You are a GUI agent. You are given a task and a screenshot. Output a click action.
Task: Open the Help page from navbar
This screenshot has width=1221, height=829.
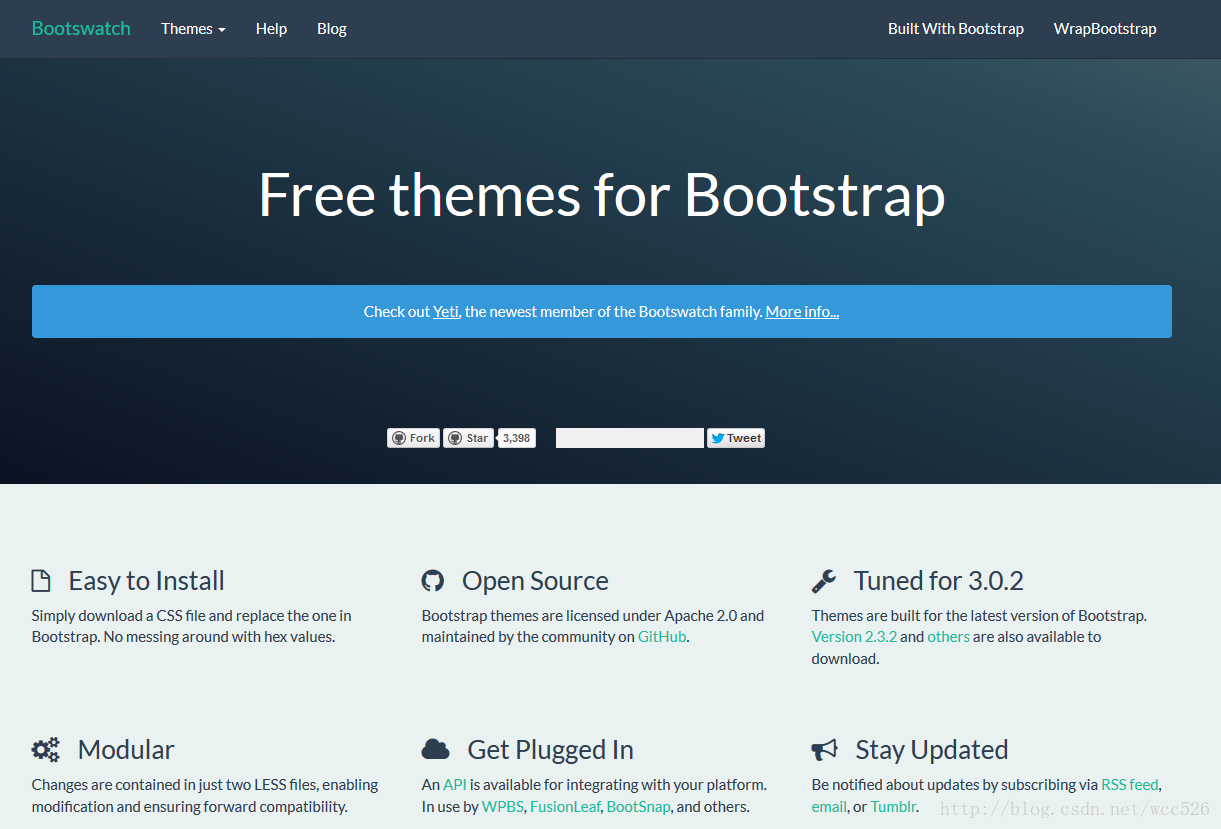[x=271, y=29]
